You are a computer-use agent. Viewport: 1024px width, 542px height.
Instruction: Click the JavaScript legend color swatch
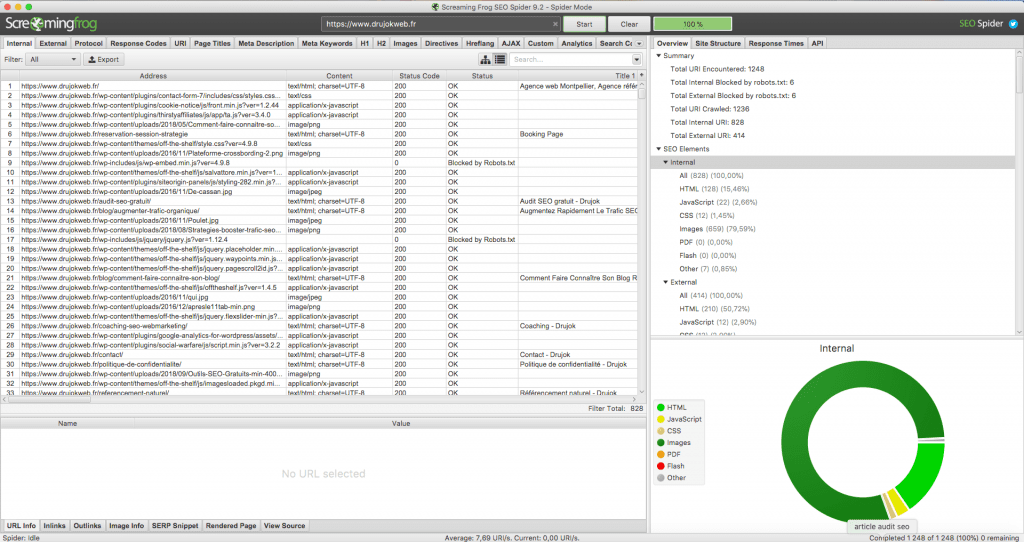point(660,419)
